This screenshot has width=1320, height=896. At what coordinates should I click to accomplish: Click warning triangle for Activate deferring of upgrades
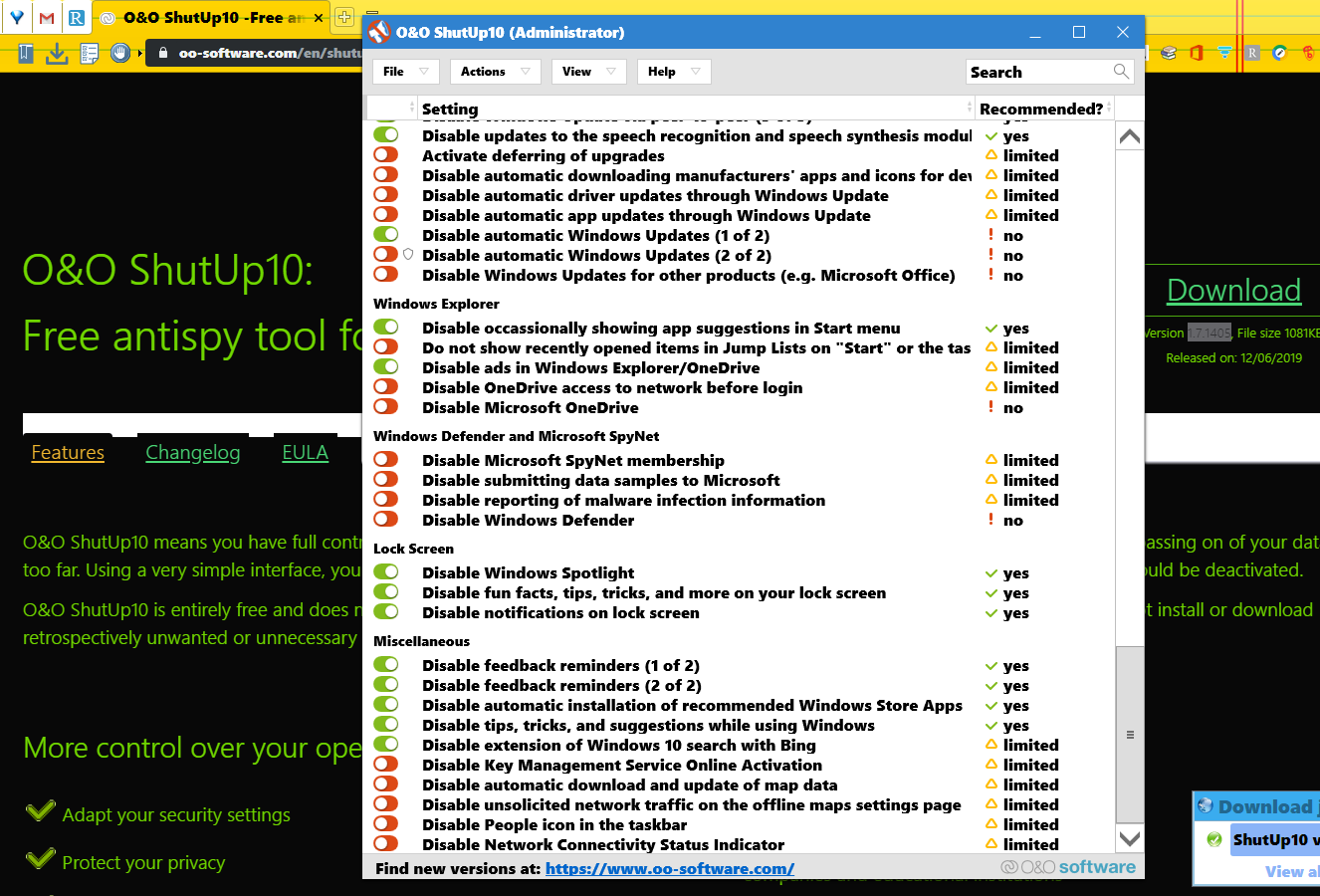[x=991, y=155]
